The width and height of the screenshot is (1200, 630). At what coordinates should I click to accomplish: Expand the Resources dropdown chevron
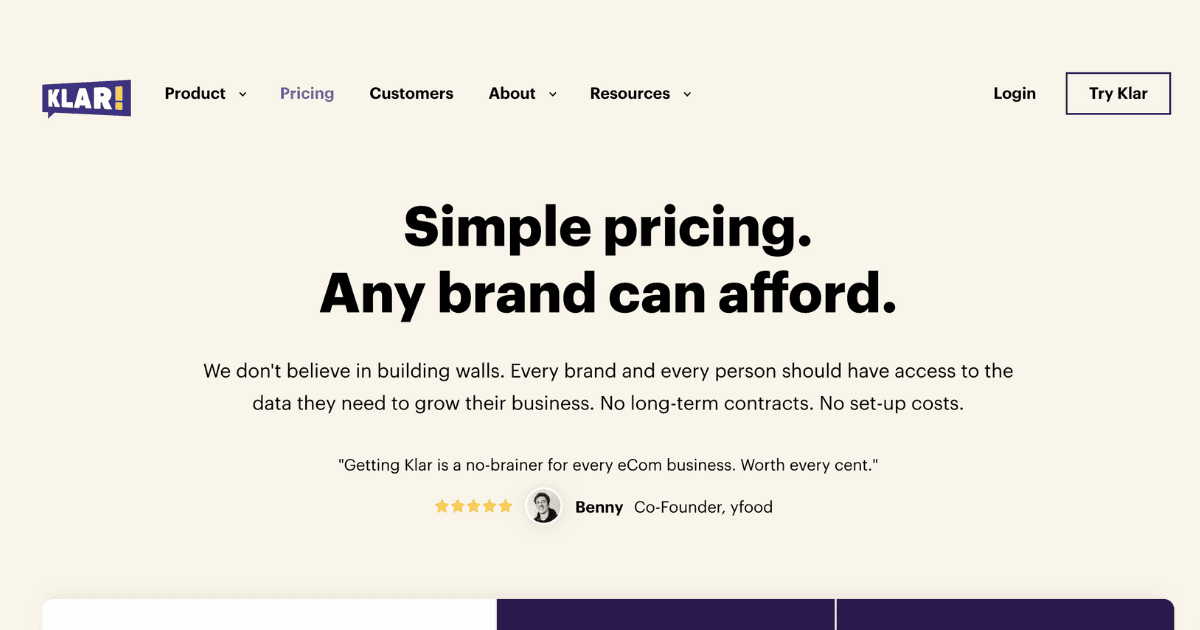(x=687, y=94)
